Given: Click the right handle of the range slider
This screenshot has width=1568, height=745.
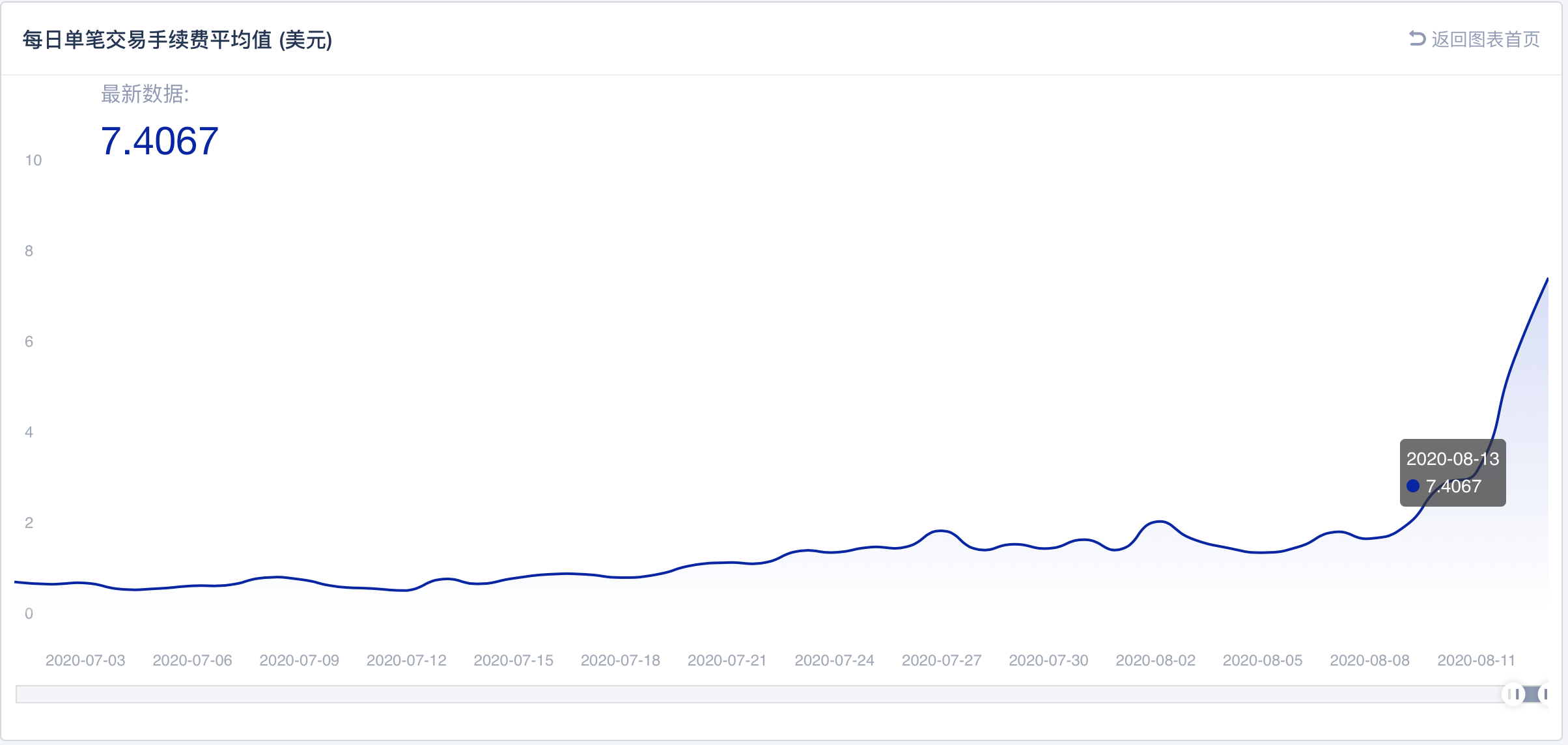Looking at the screenshot, I should click(1545, 694).
